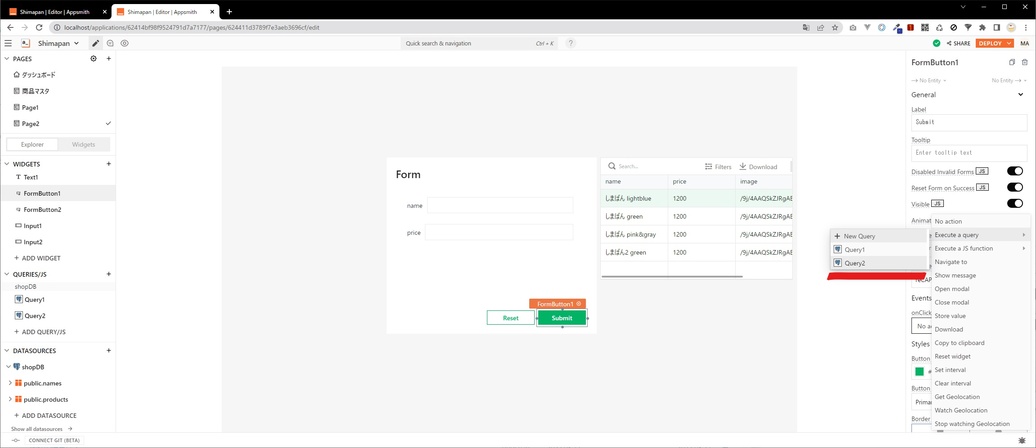This screenshot has width=1036, height=448.
Task: Toggle Reset Form on Success switch
Action: coord(1014,187)
